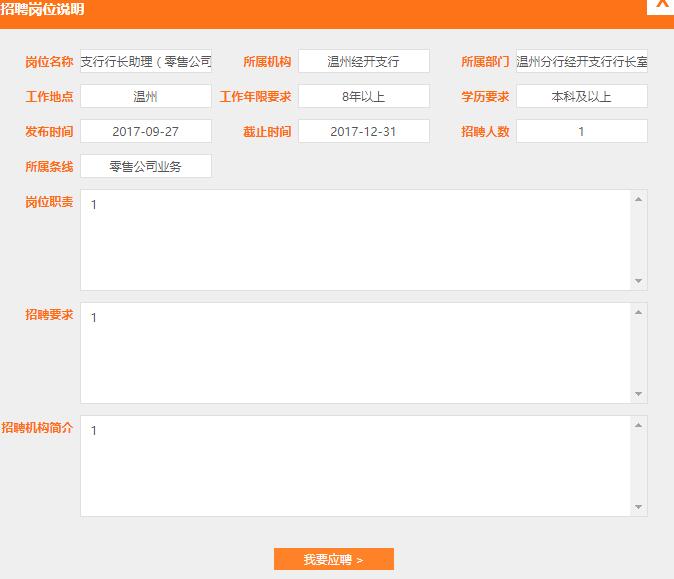Click inside the 岗位职责 text area
Viewport: 674px width, 579px height.
(x=355, y=240)
